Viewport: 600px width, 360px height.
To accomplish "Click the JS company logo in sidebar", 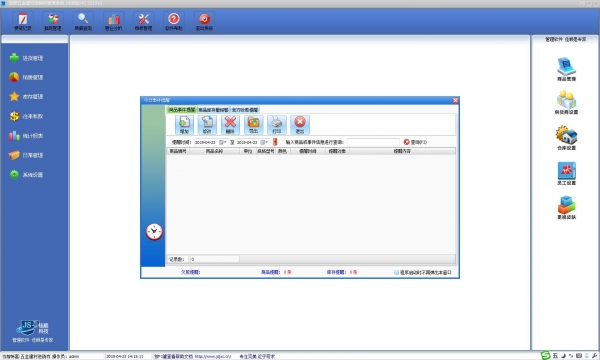I will tap(33, 327).
